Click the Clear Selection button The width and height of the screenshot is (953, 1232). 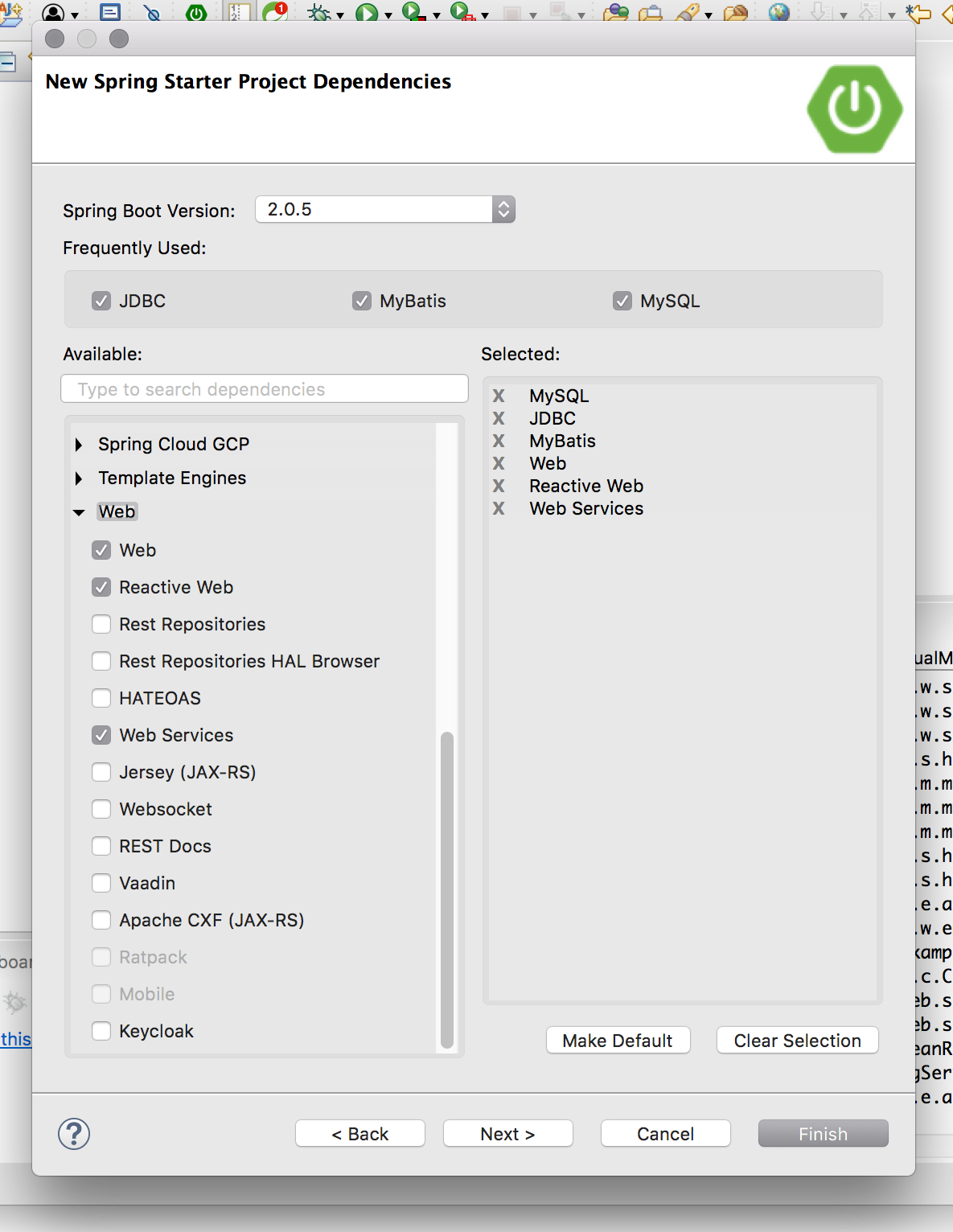797,1041
